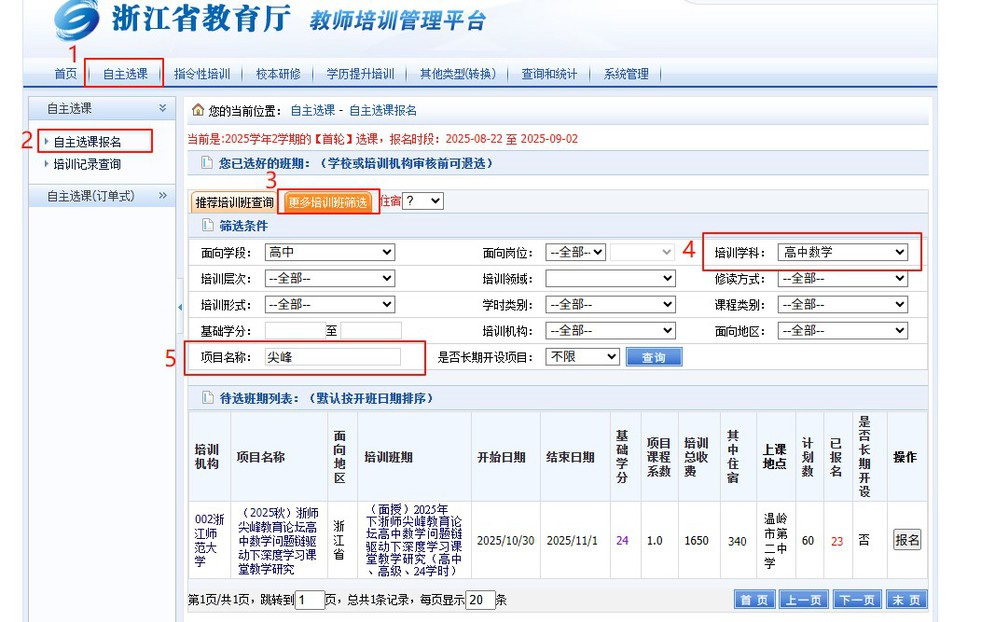
Task: Open the 系统管理 menu
Action: coord(626,74)
